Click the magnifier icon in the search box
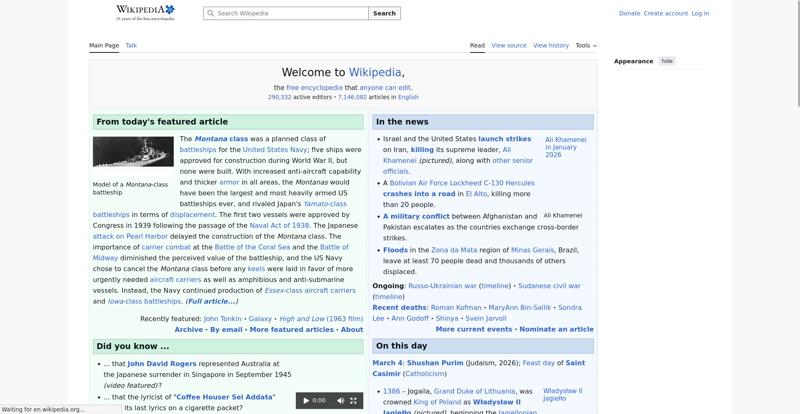Image resolution: width=800 pixels, height=414 pixels. 210,14
